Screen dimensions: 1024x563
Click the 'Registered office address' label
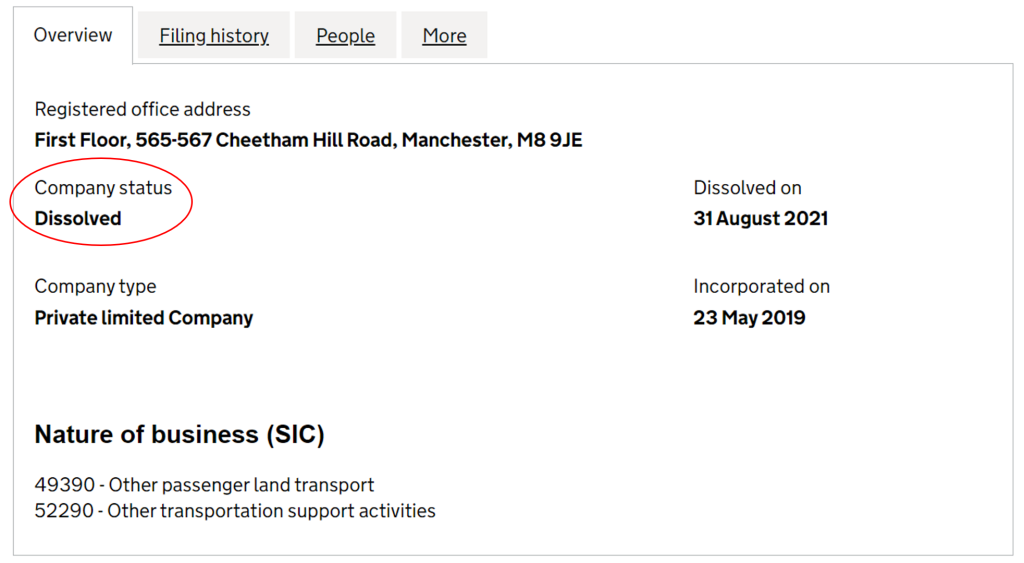coord(142,109)
